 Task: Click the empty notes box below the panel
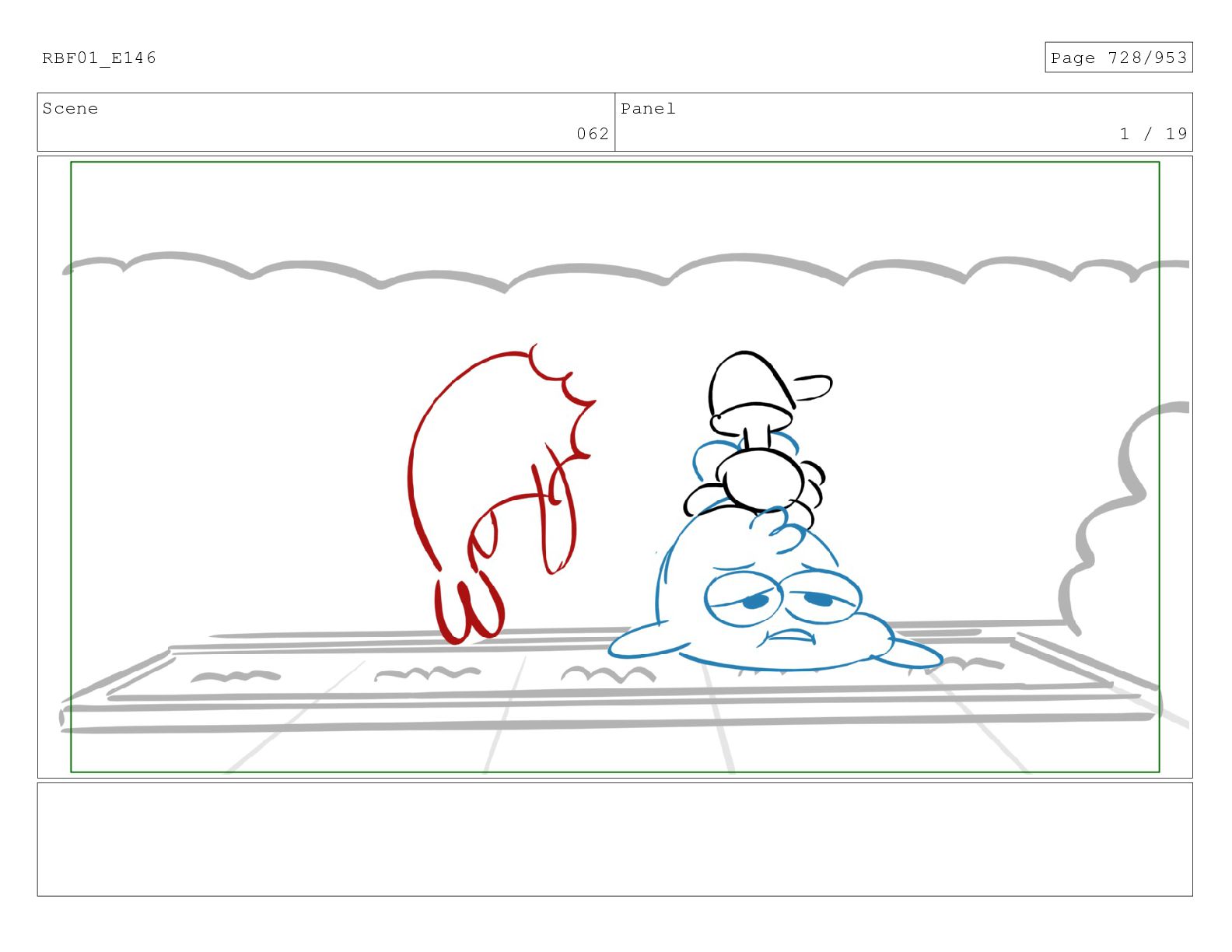[614, 839]
